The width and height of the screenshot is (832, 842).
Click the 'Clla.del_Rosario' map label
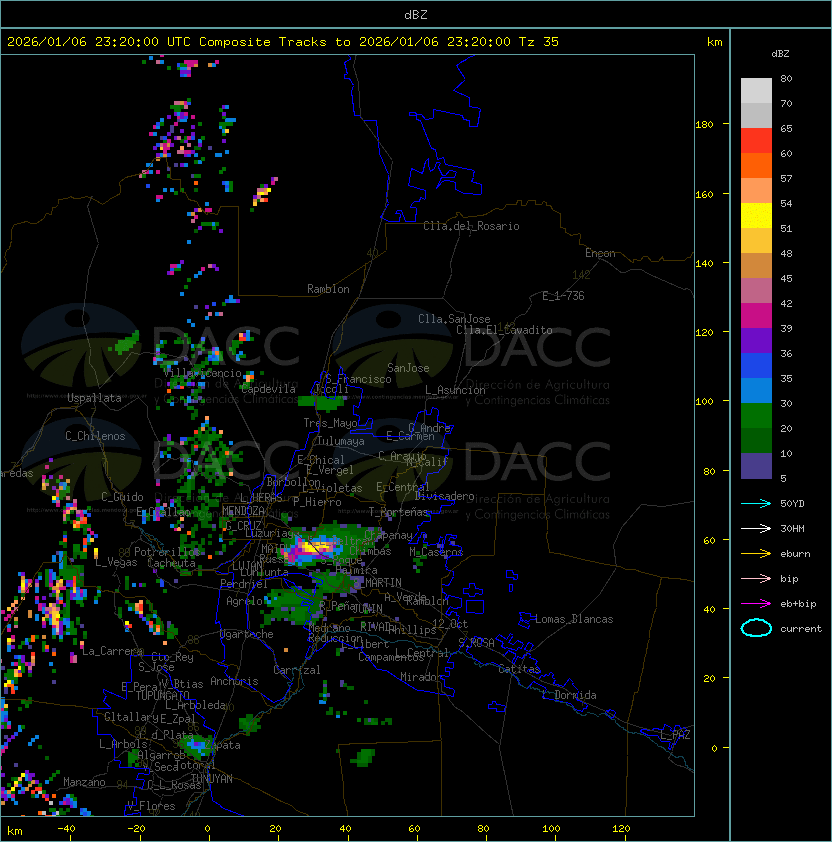pyautogui.click(x=471, y=226)
